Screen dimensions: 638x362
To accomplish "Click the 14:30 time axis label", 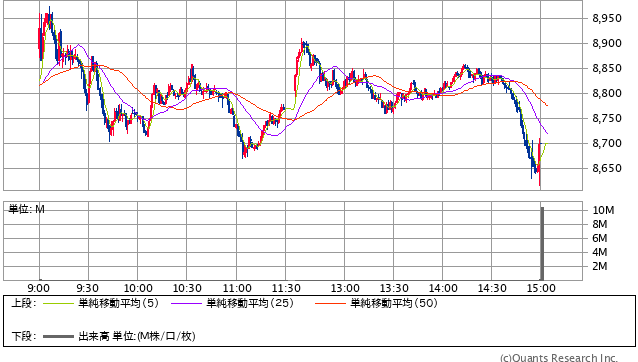I will [492, 288].
